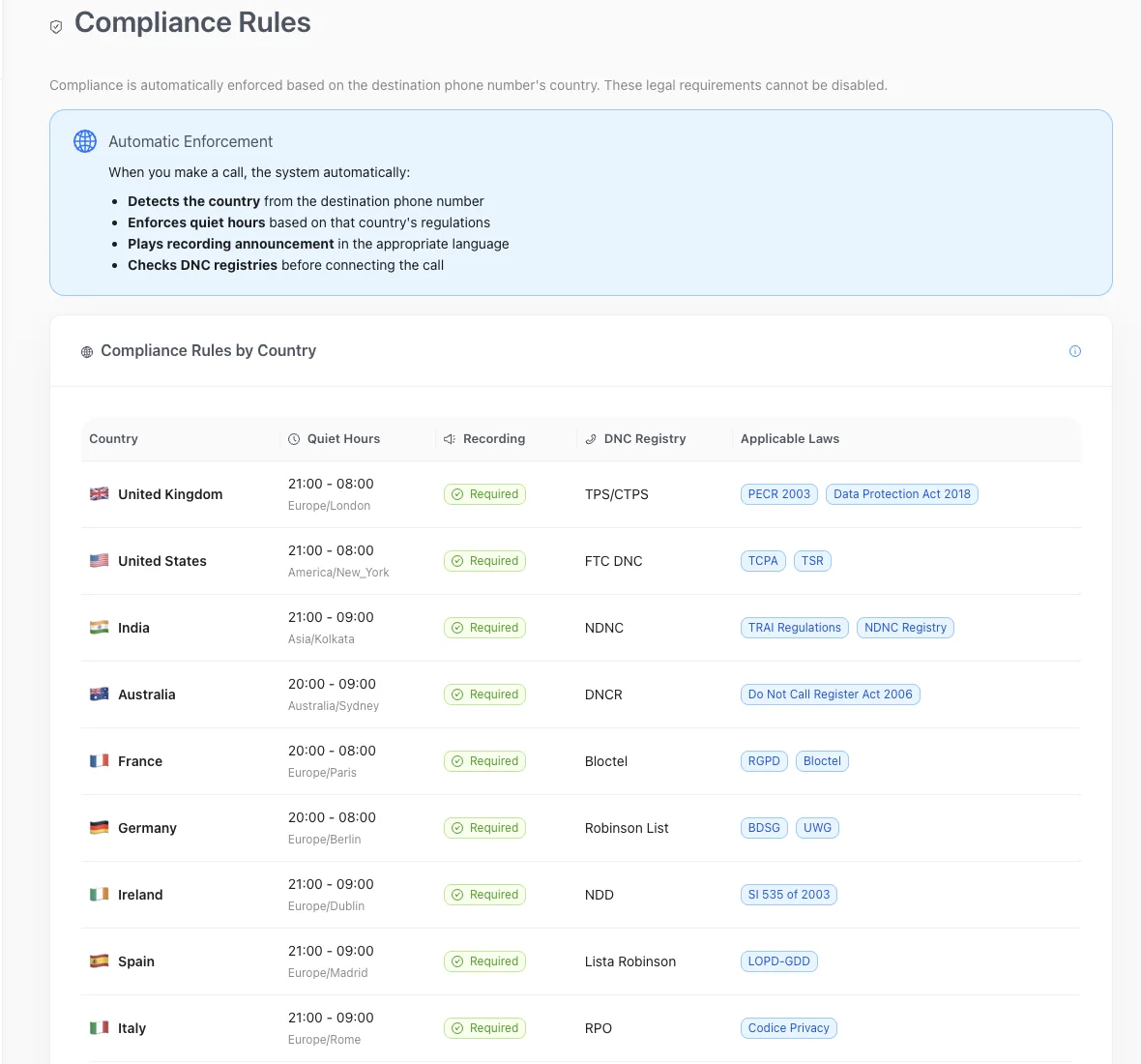Click the RPO registry cell

599,1028
